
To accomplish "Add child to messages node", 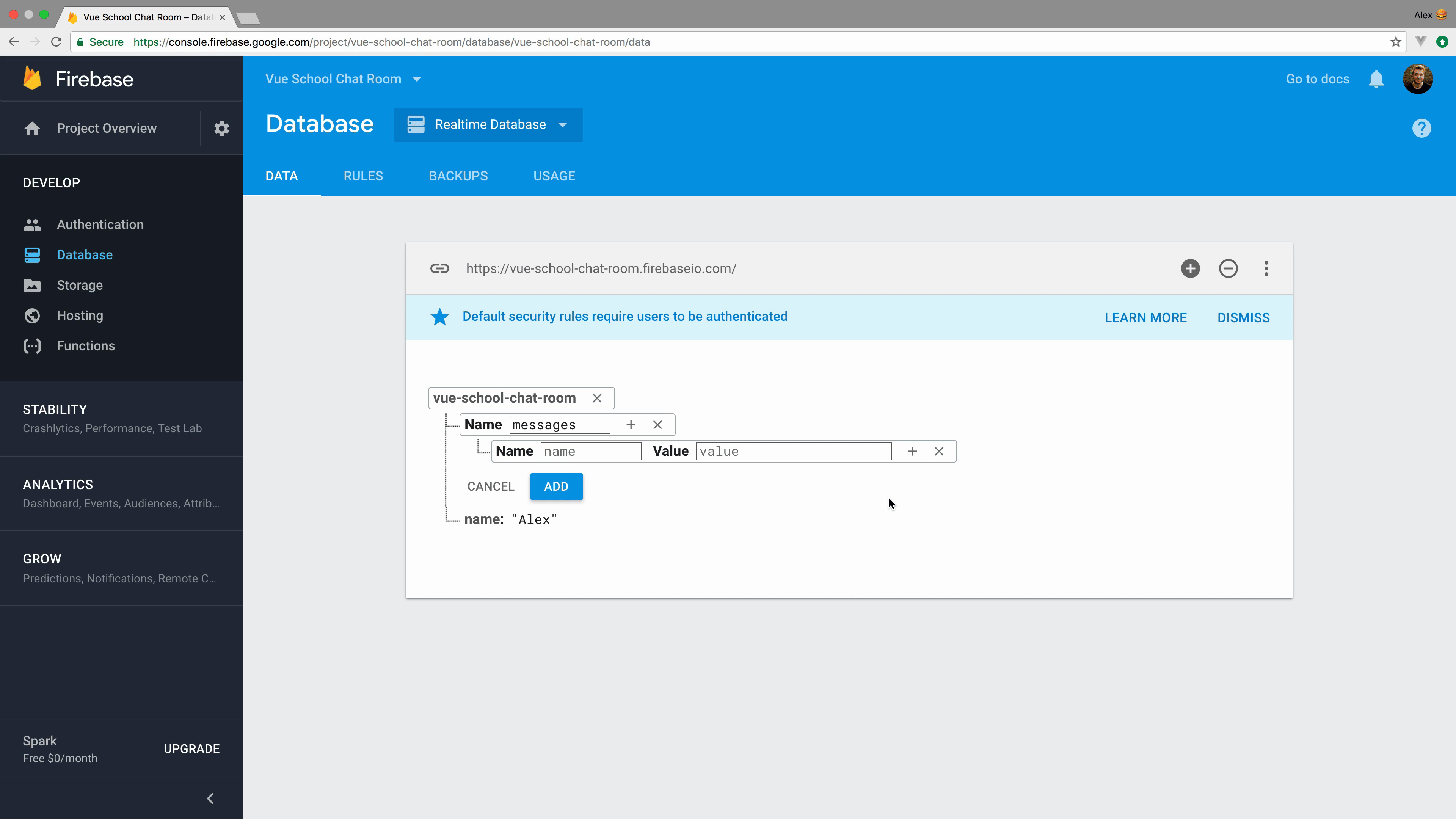I will coord(631,425).
